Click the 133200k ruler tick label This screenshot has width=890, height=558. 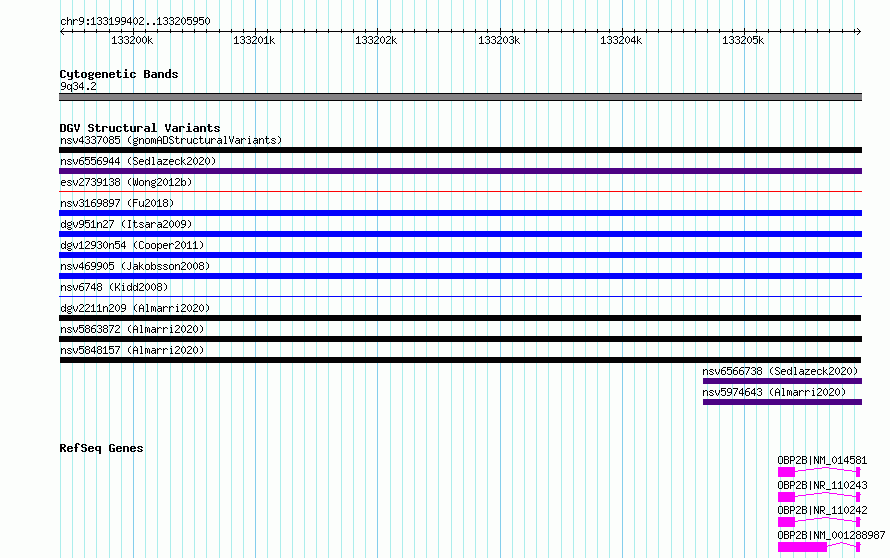[x=132, y=40]
